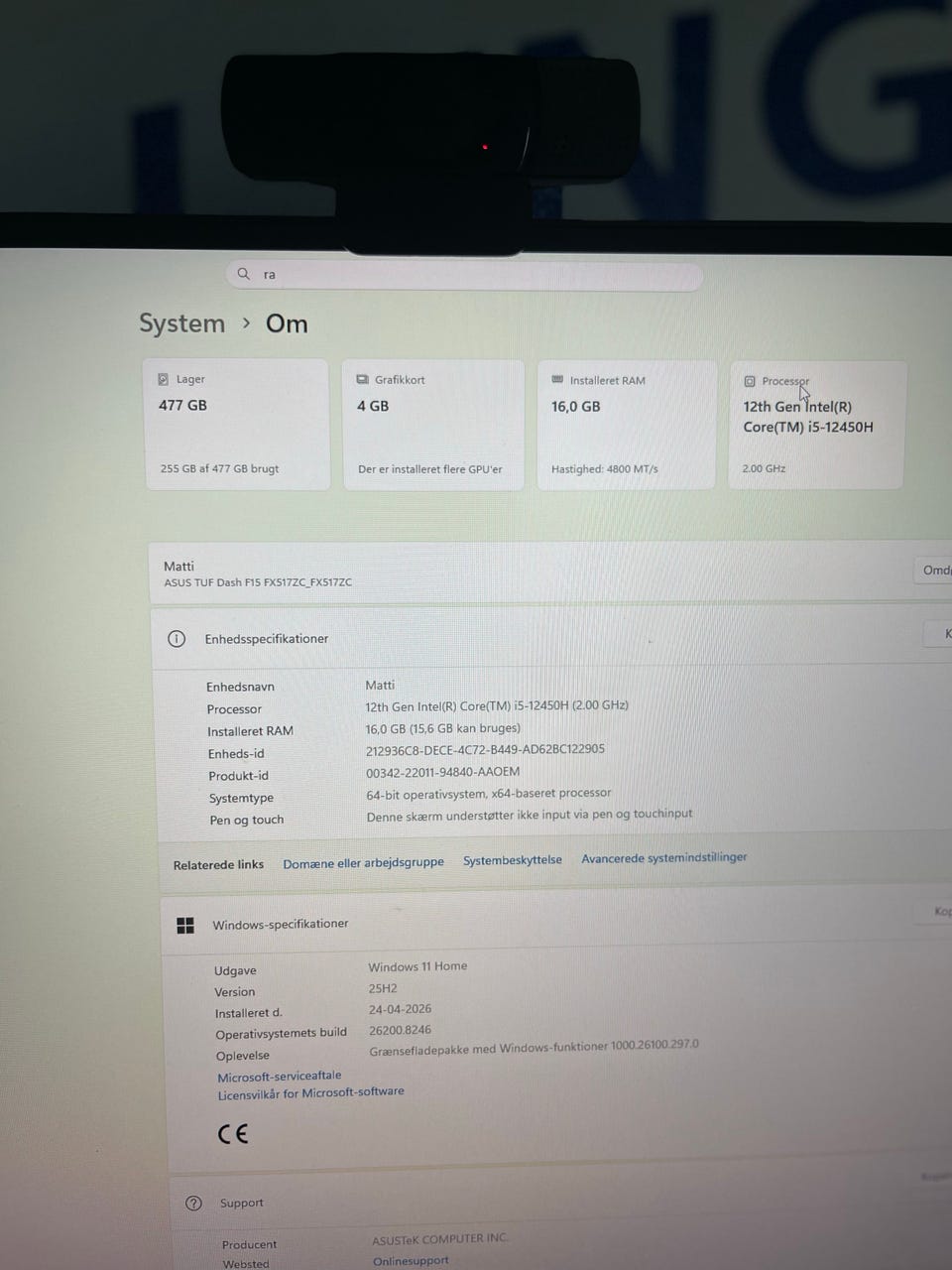Click the Installeret RAM row 16,0 GB value
952x1270 pixels.
coord(442,728)
